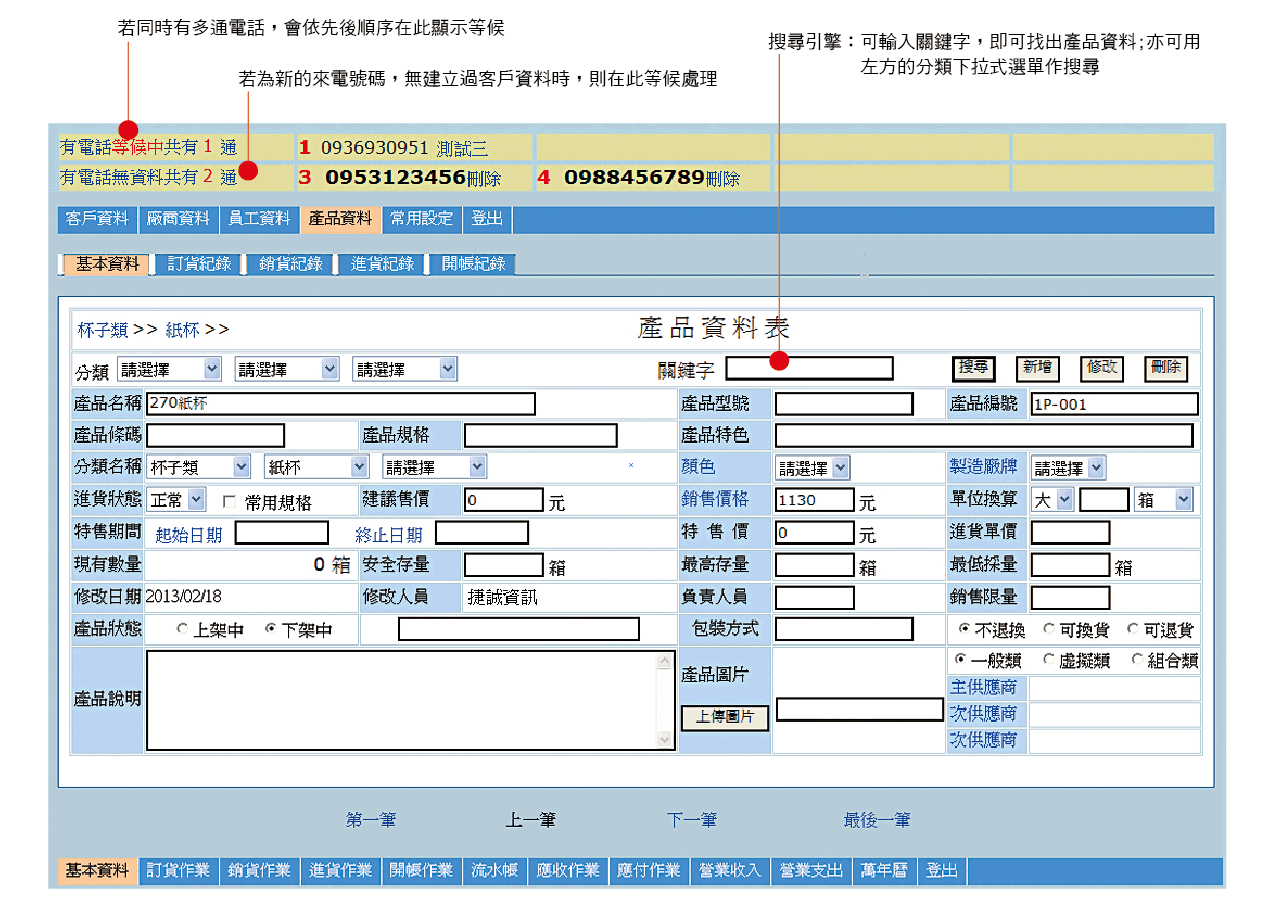Viewport: 1280px width, 900px height.
Task: Select the 可換貨 radio button
Action: [1048, 630]
